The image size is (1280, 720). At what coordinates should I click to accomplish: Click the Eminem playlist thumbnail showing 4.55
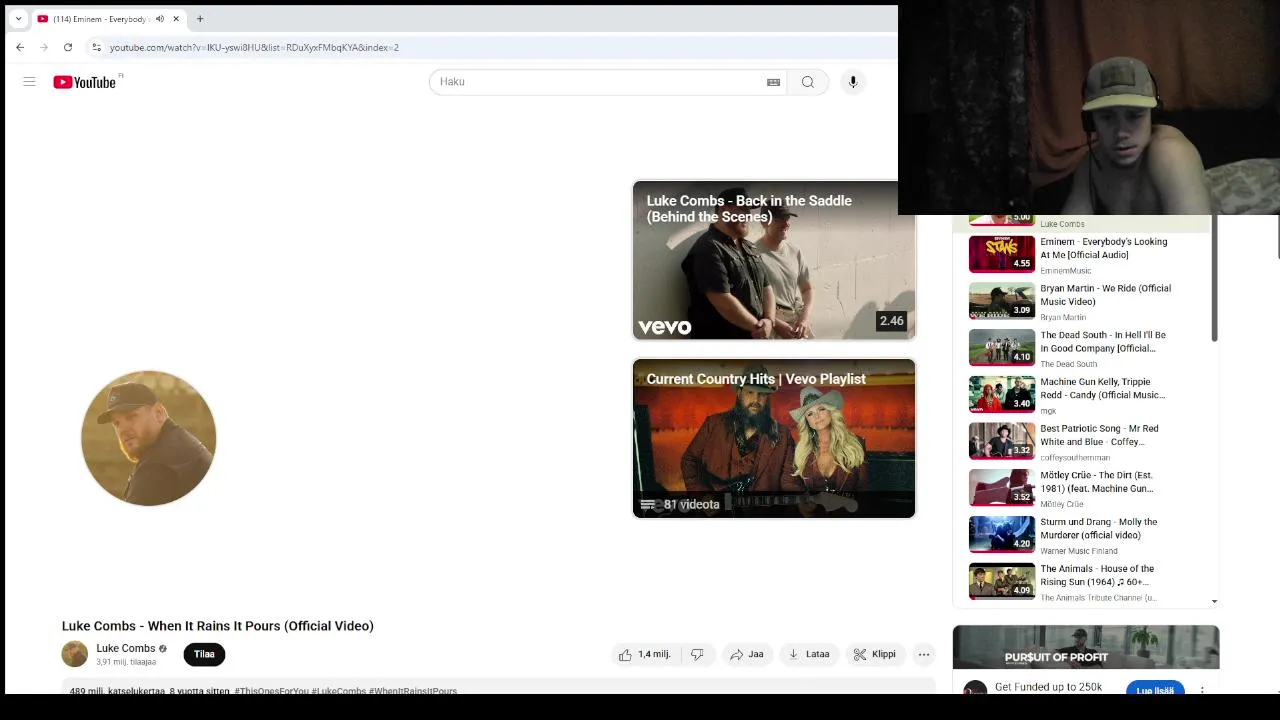pyautogui.click(x=1002, y=254)
